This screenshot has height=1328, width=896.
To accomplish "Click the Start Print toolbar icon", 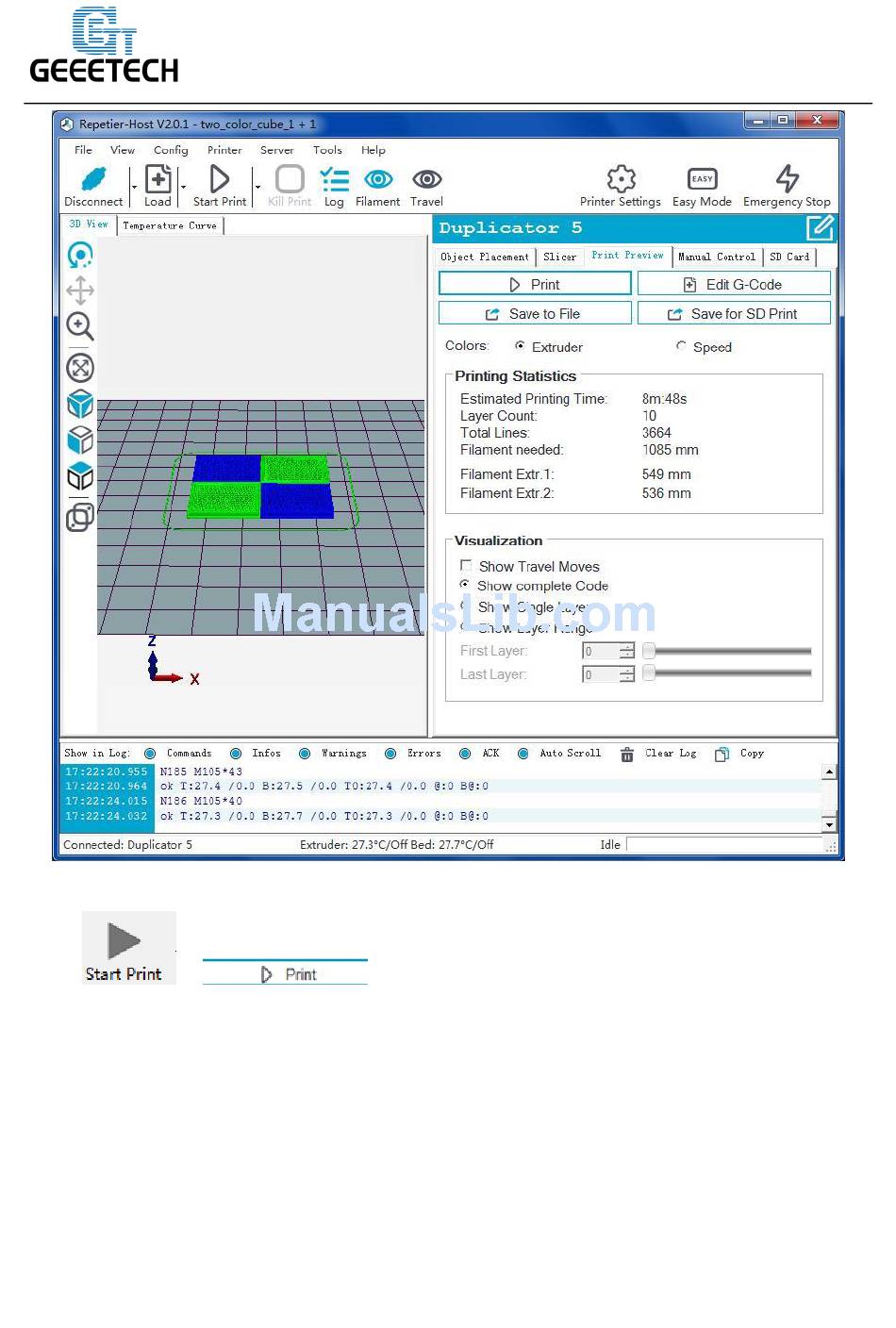I will 220,179.
